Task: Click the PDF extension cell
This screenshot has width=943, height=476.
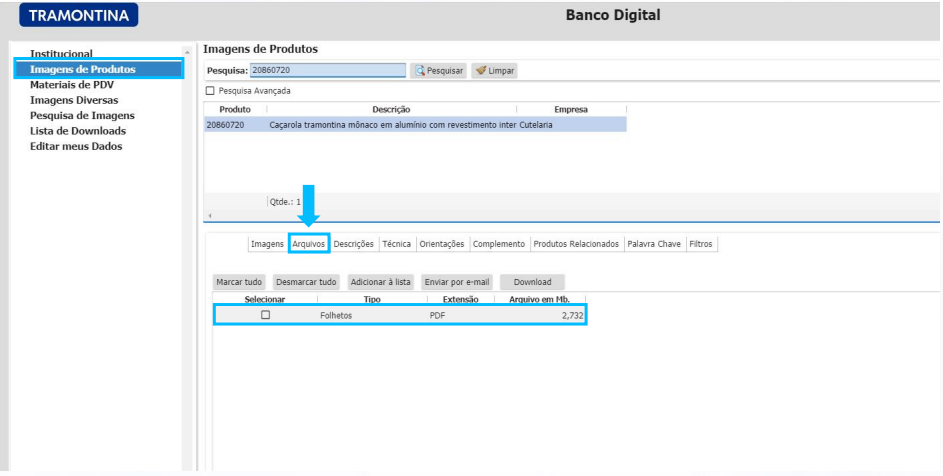Action: 437,315
